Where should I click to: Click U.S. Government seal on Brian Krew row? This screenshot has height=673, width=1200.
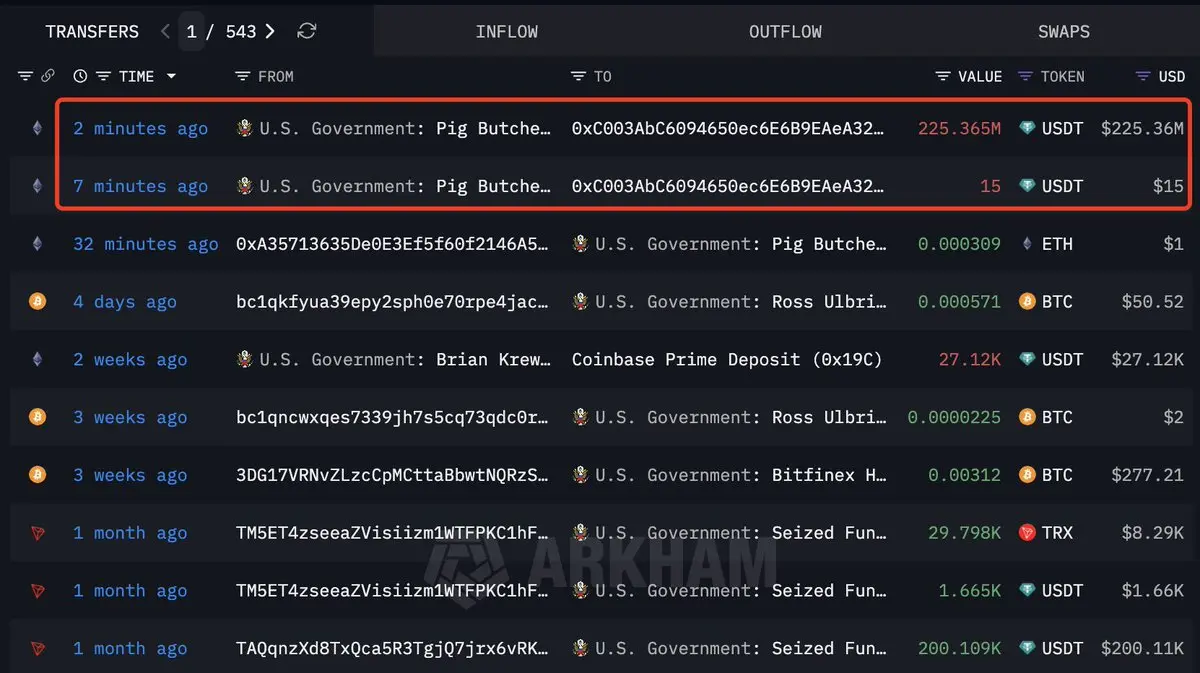click(x=244, y=360)
